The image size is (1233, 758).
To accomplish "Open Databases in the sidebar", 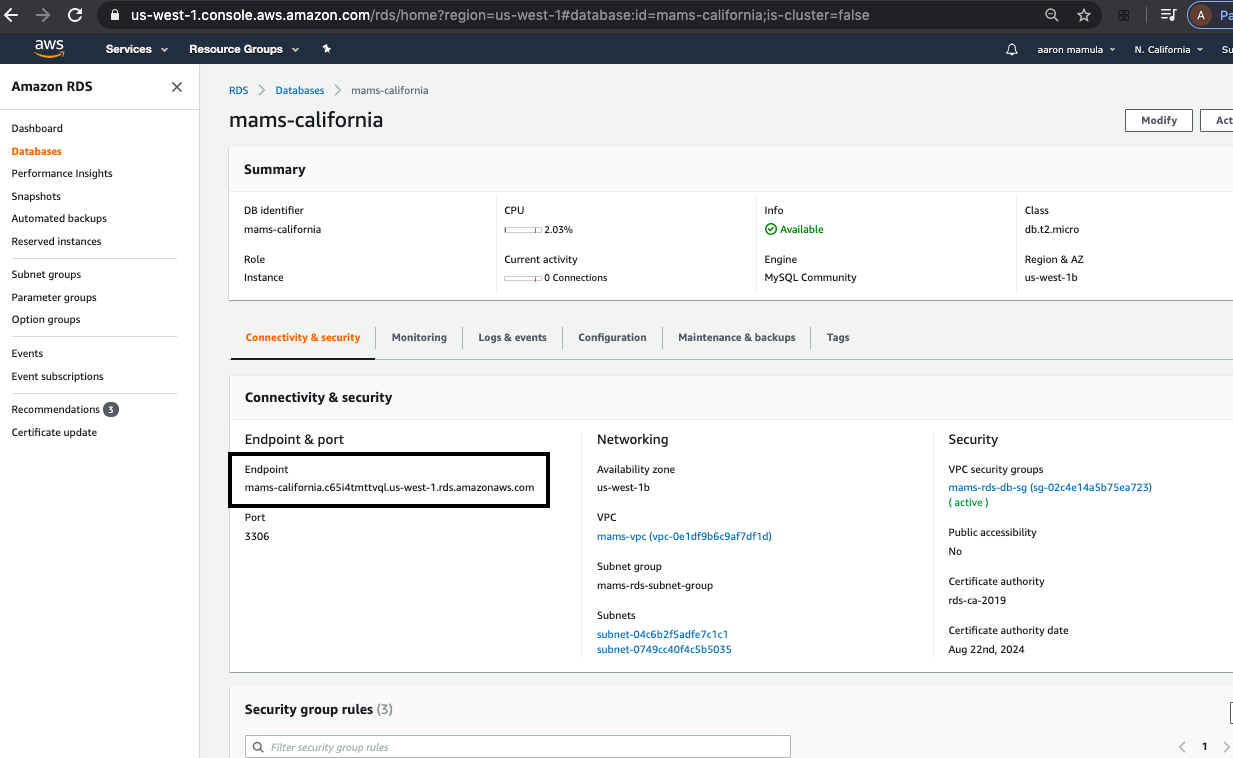I will tap(36, 151).
